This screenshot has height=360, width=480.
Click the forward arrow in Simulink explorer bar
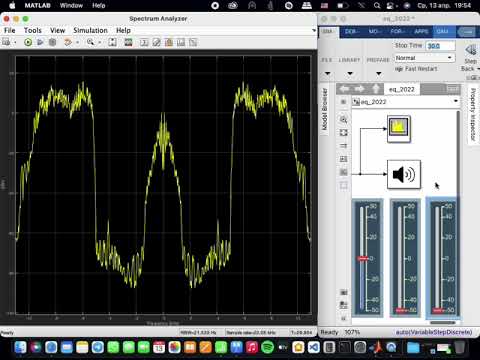coord(359,89)
